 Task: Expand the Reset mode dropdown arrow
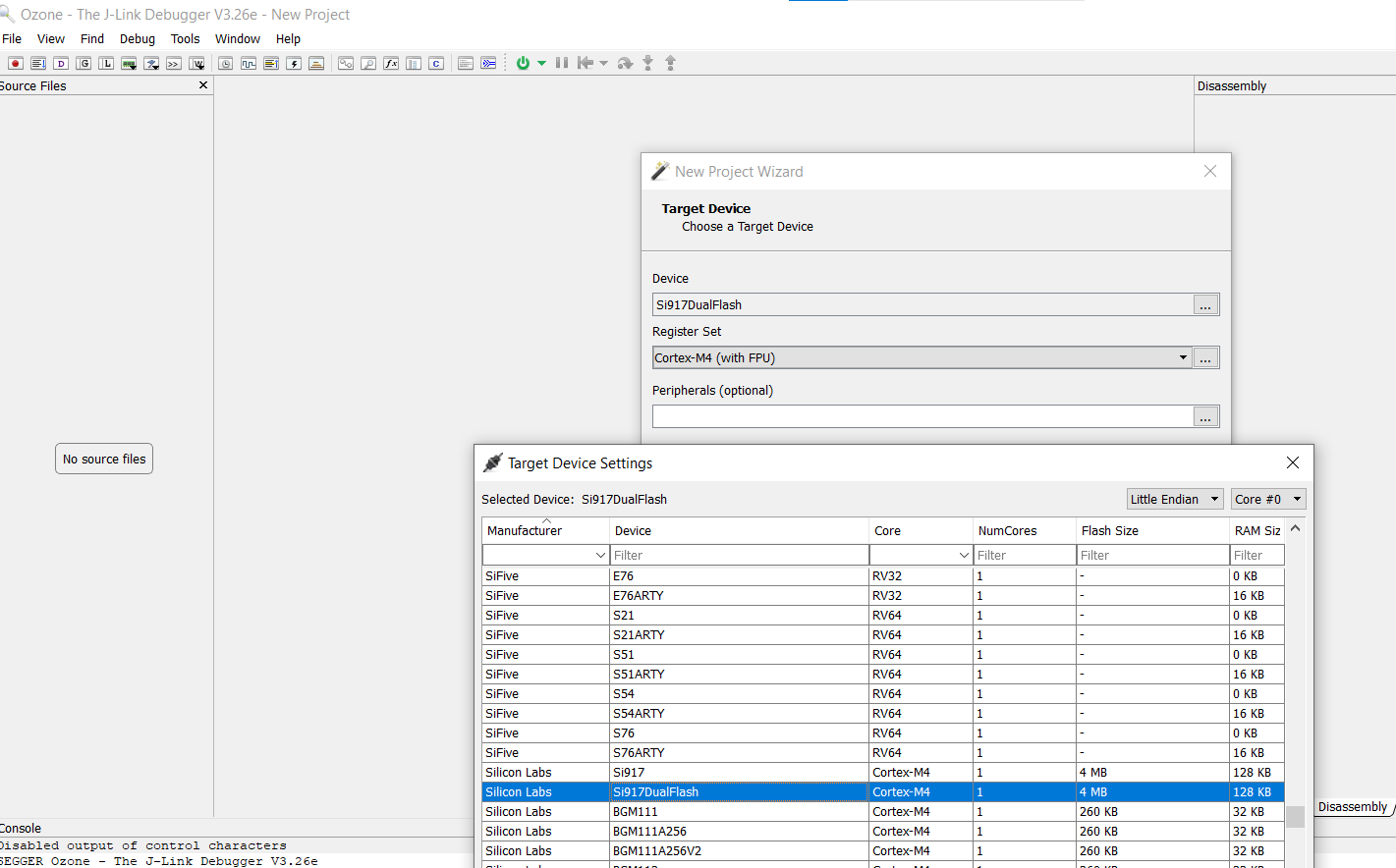tap(603, 63)
